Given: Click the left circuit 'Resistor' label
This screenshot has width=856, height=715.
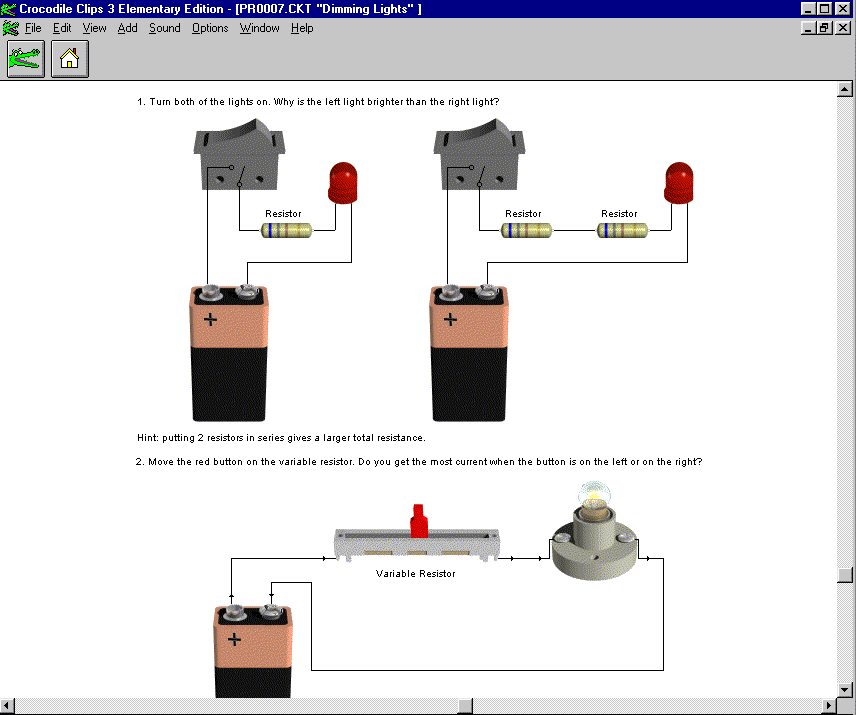Looking at the screenshot, I should point(283,213).
